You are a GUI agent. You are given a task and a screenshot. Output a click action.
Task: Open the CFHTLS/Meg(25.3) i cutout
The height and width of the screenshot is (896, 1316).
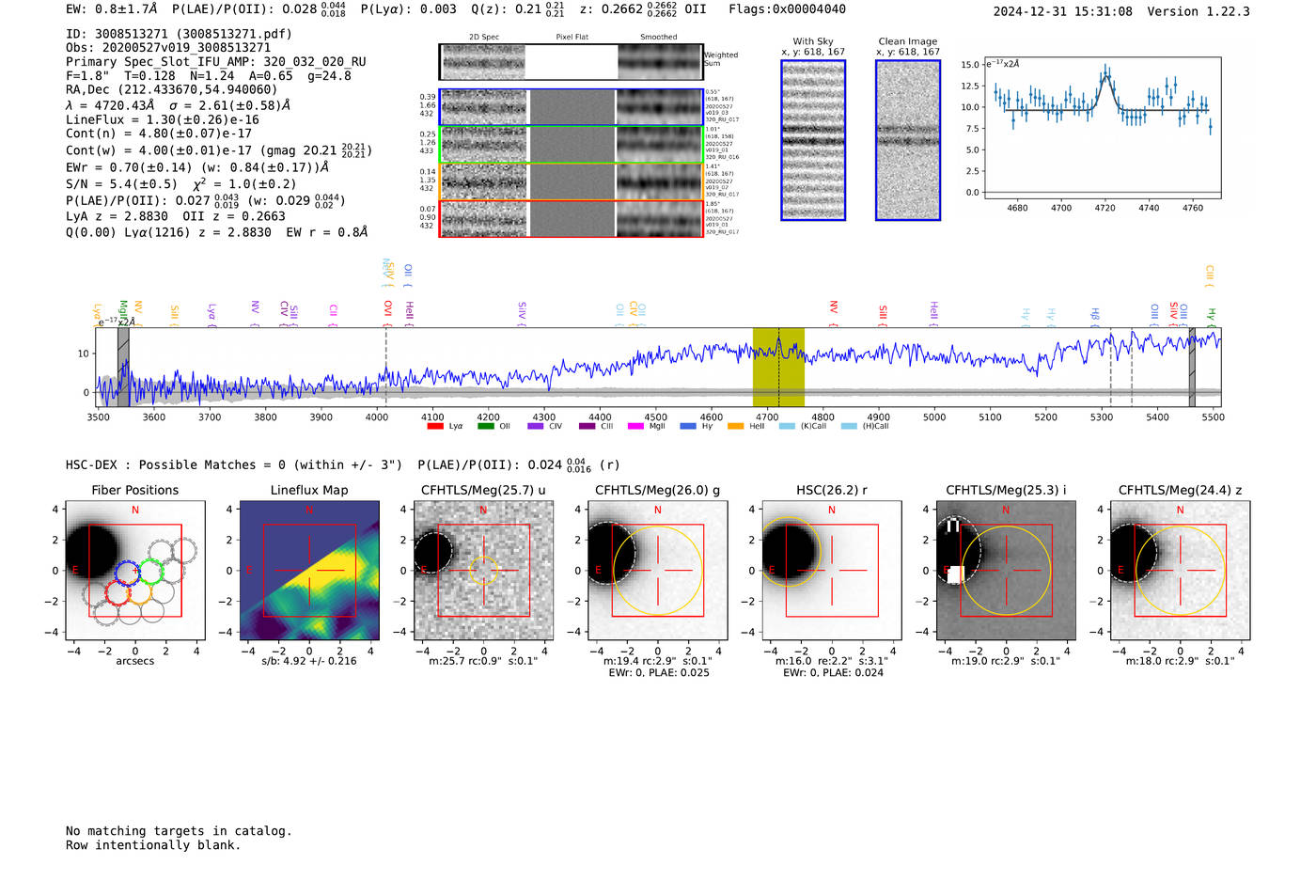point(1006,570)
